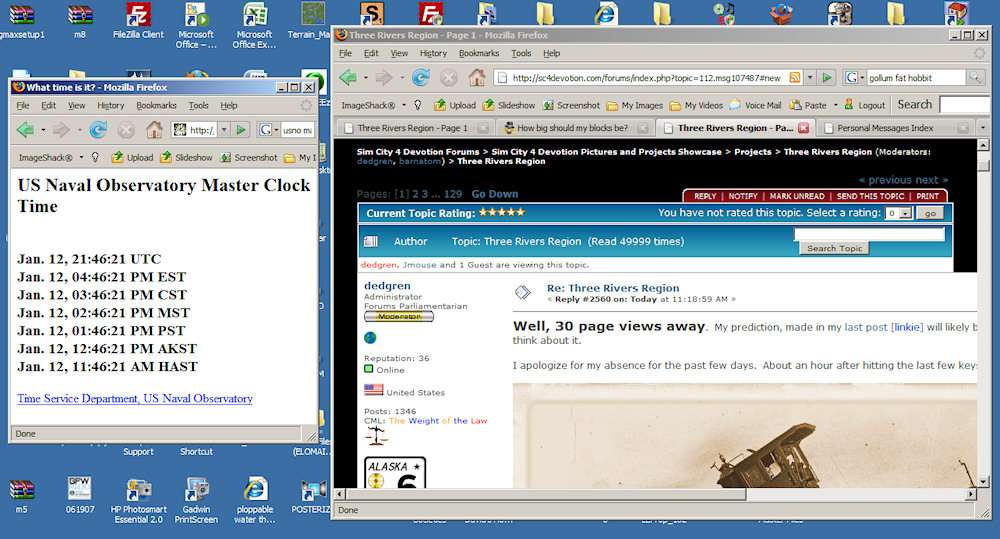The width and height of the screenshot is (1000, 539).
Task: Click the topic search text field
Action: pyautogui.click(x=868, y=235)
